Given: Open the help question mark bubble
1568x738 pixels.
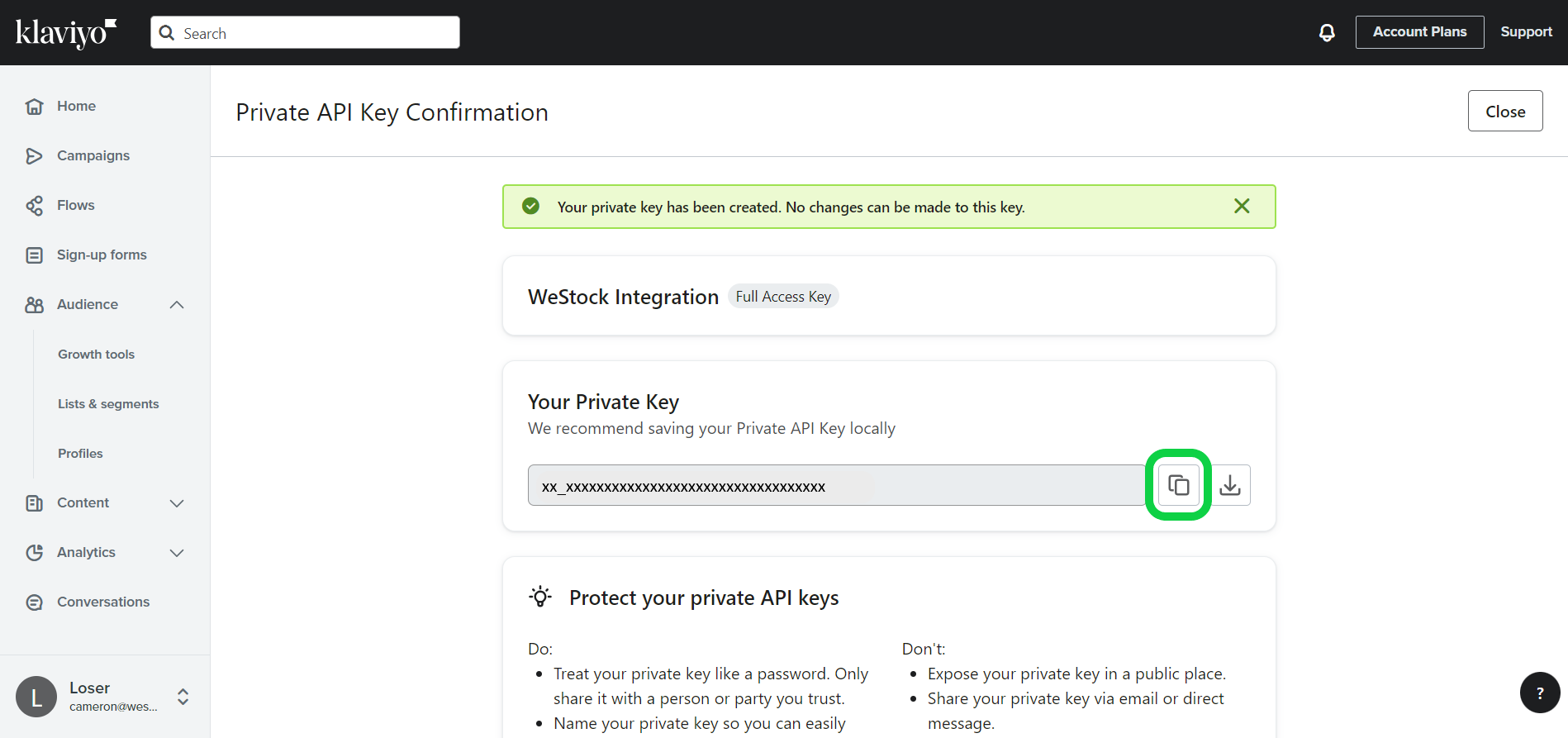Looking at the screenshot, I should 1540,693.
